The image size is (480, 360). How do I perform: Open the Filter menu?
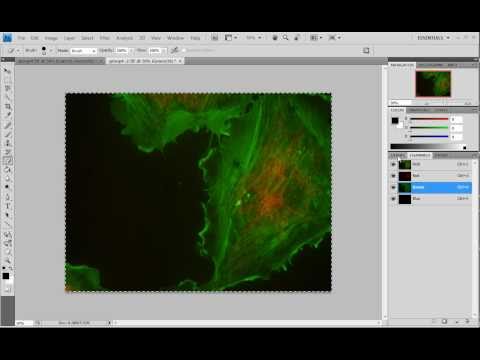coord(105,38)
